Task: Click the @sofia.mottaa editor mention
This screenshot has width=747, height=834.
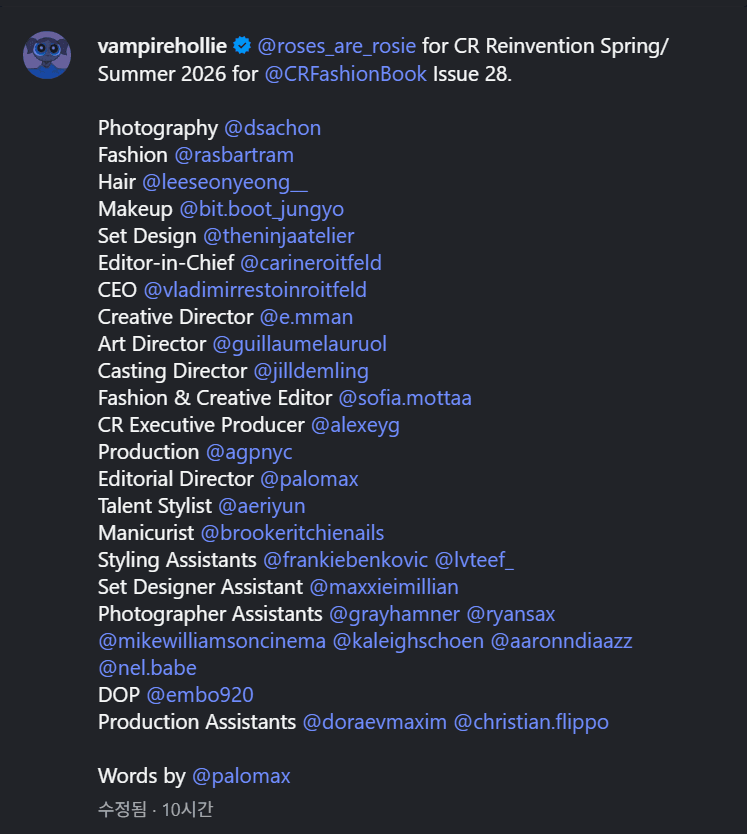Action: pos(405,398)
